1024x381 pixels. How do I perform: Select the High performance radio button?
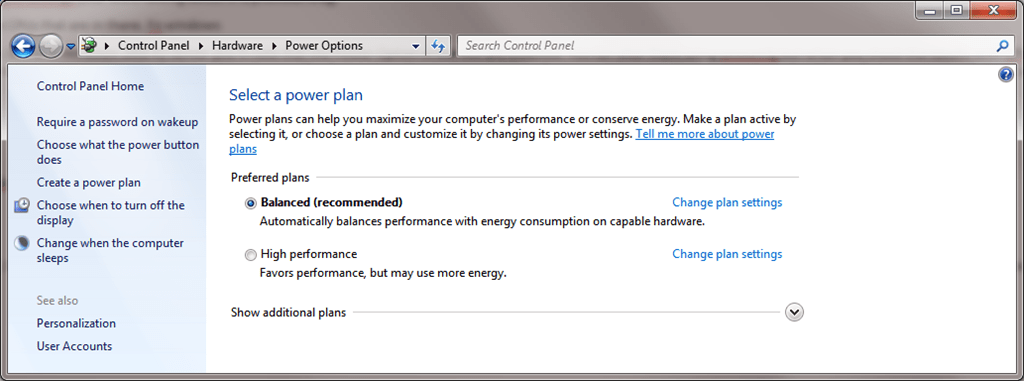251,255
